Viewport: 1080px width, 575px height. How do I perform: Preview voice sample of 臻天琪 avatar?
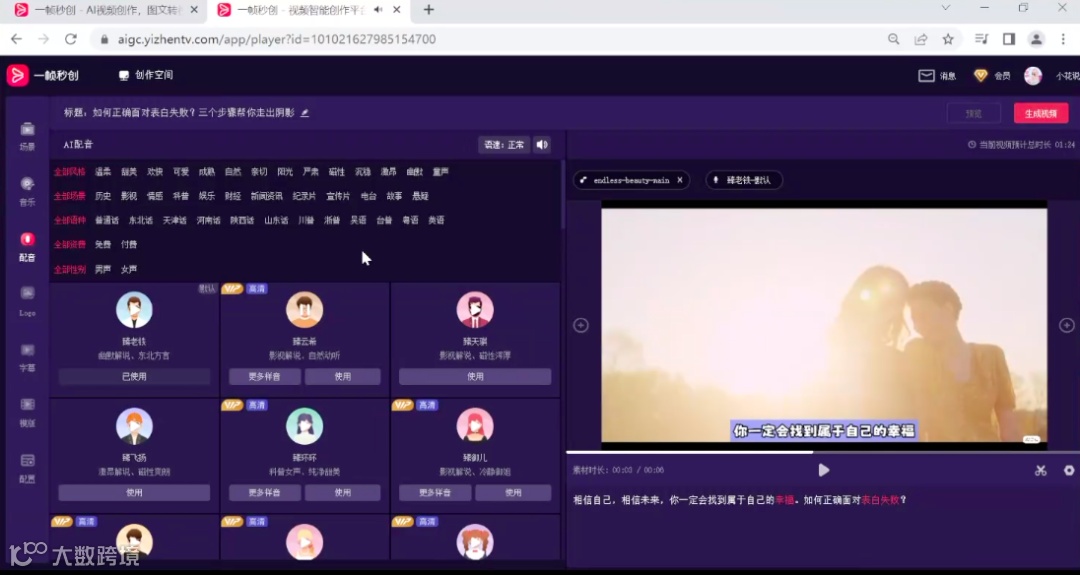tap(475, 310)
